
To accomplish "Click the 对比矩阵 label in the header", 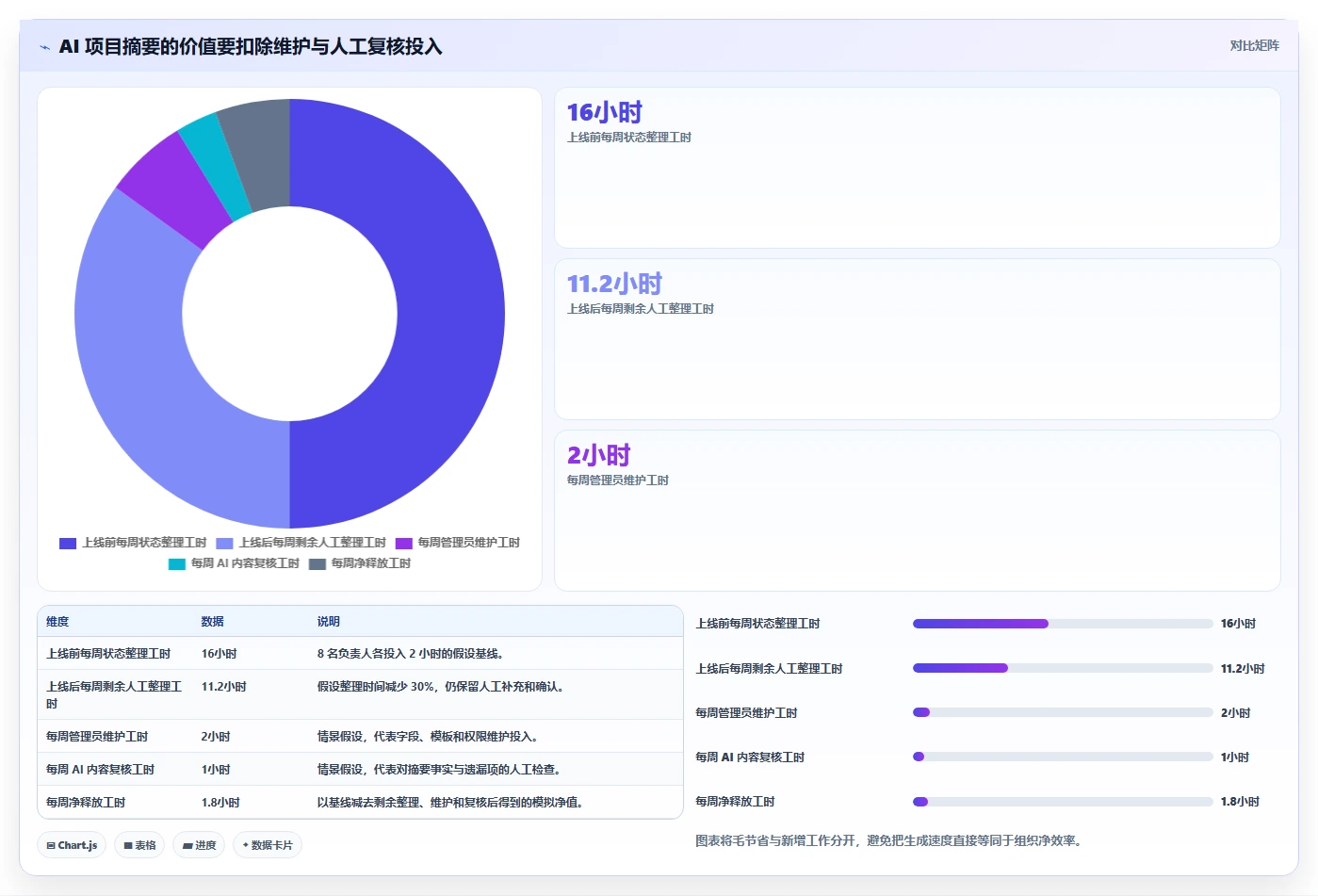I will pyautogui.click(x=1254, y=45).
